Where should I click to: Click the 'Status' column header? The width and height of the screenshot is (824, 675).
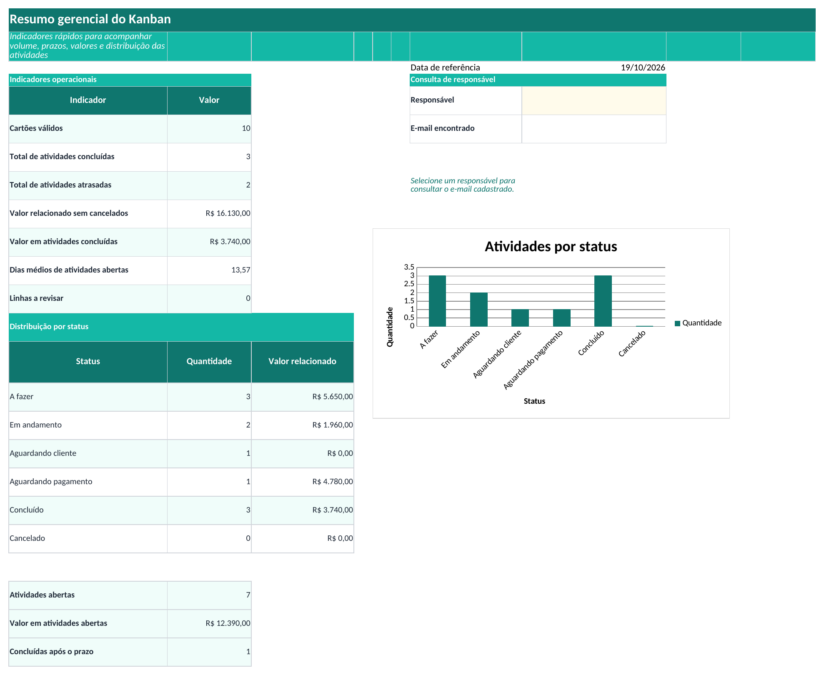[88, 362]
